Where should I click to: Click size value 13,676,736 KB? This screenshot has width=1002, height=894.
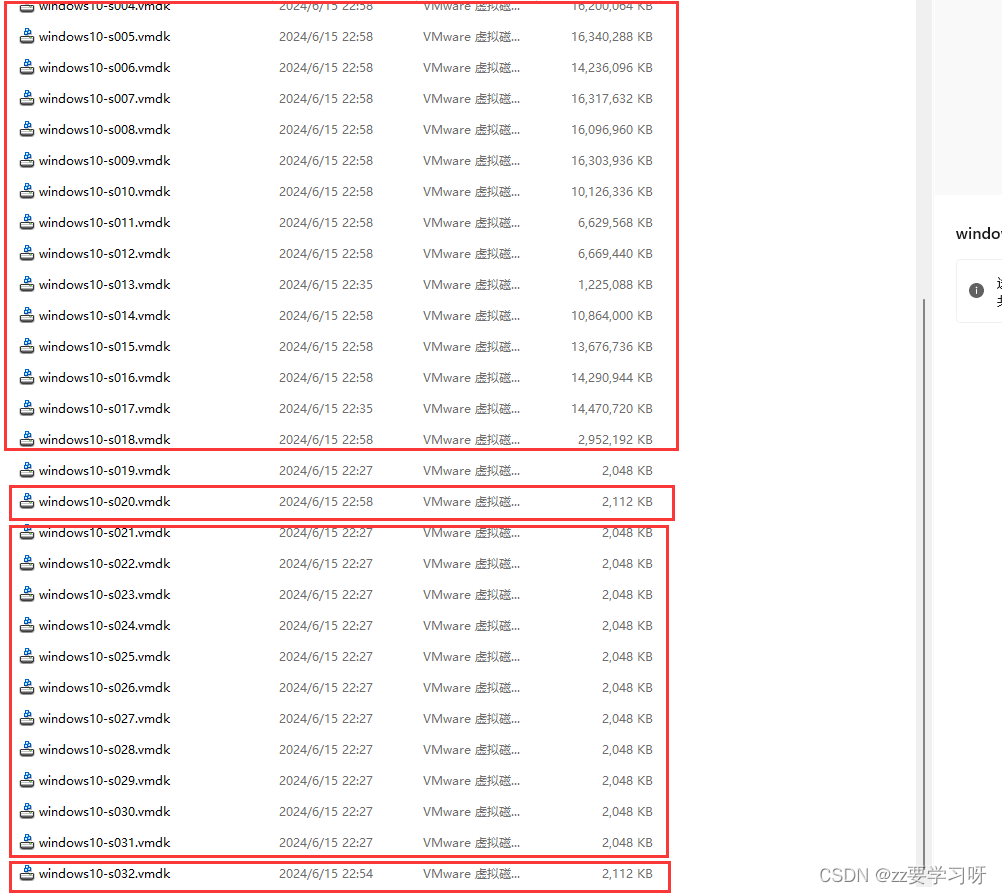pos(612,347)
